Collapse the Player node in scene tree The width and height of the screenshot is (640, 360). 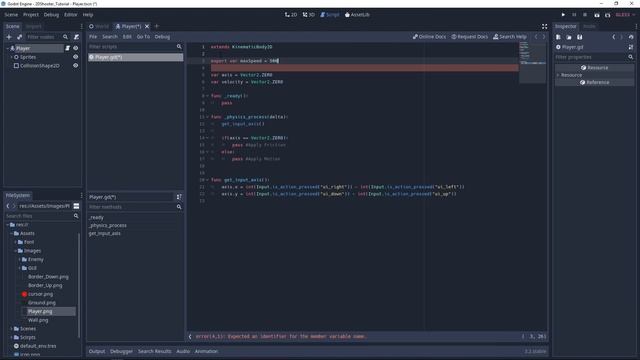click(8, 48)
